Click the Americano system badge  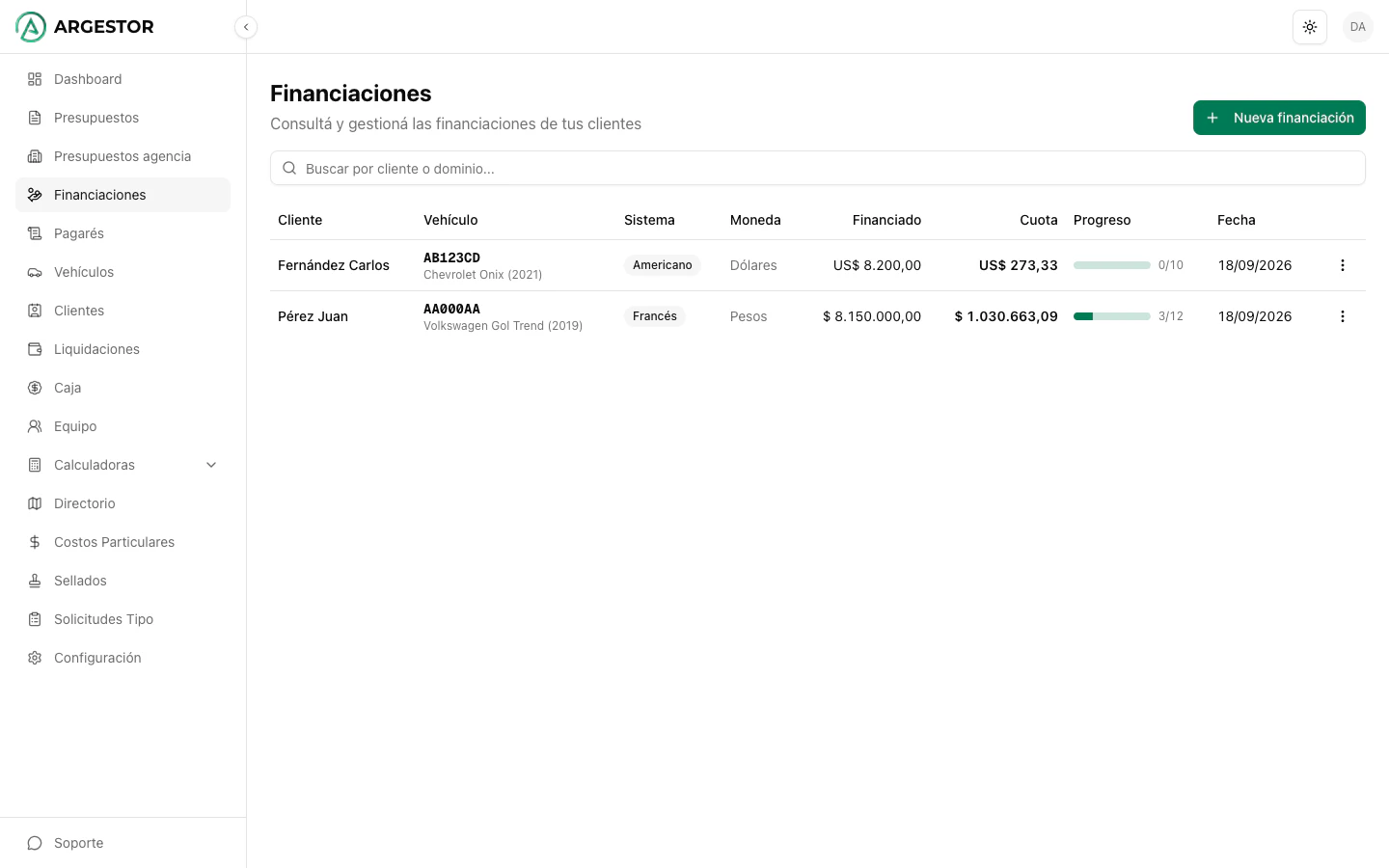pyautogui.click(x=663, y=265)
